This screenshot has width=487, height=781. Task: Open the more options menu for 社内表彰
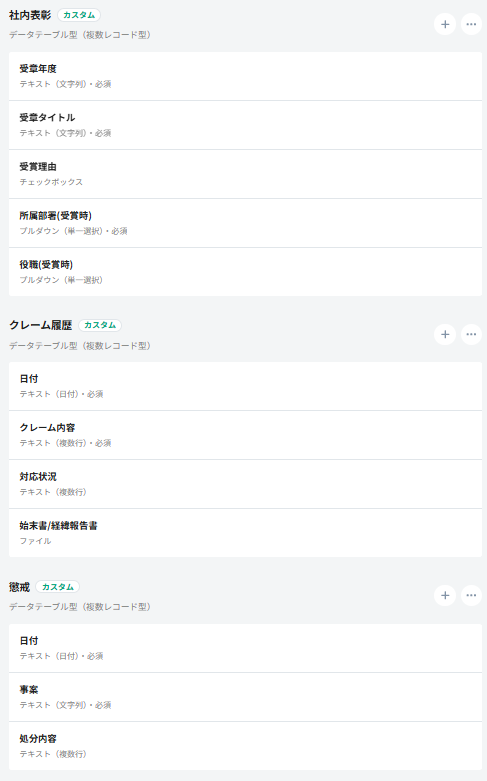(x=471, y=24)
